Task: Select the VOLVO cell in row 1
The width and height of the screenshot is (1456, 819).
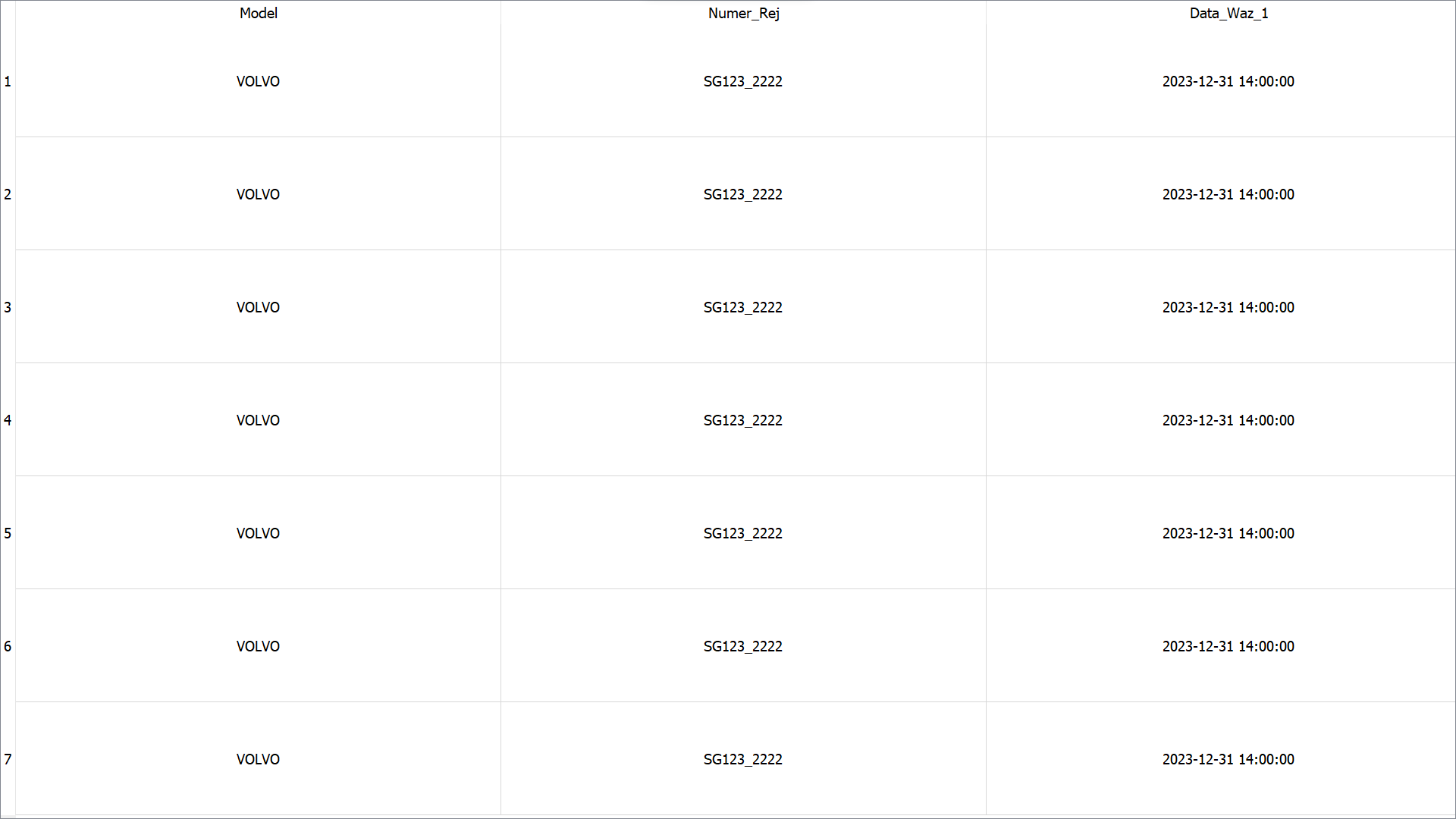Action: point(258,81)
